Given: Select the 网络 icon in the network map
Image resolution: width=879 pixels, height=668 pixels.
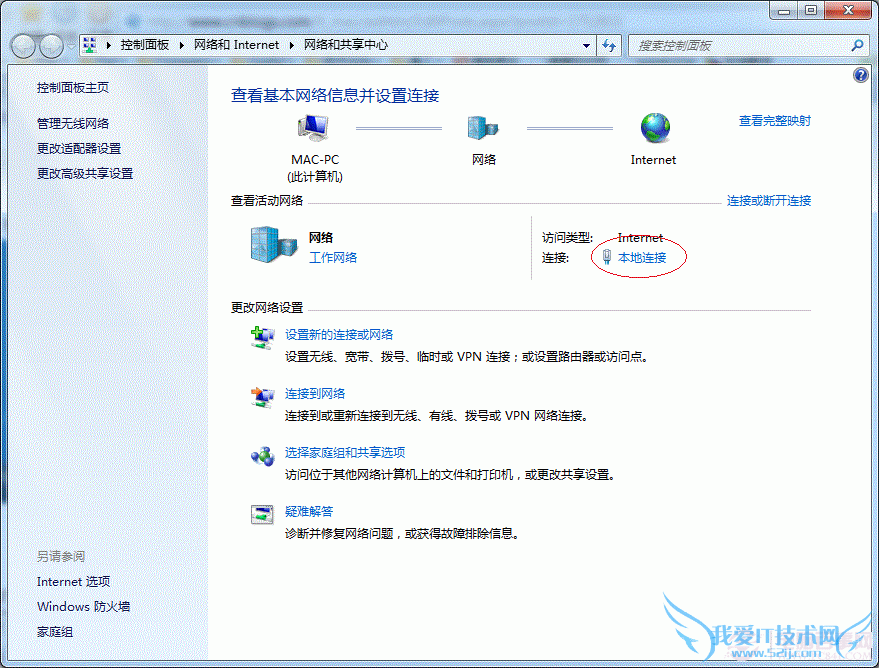Looking at the screenshot, I should coord(483,126).
